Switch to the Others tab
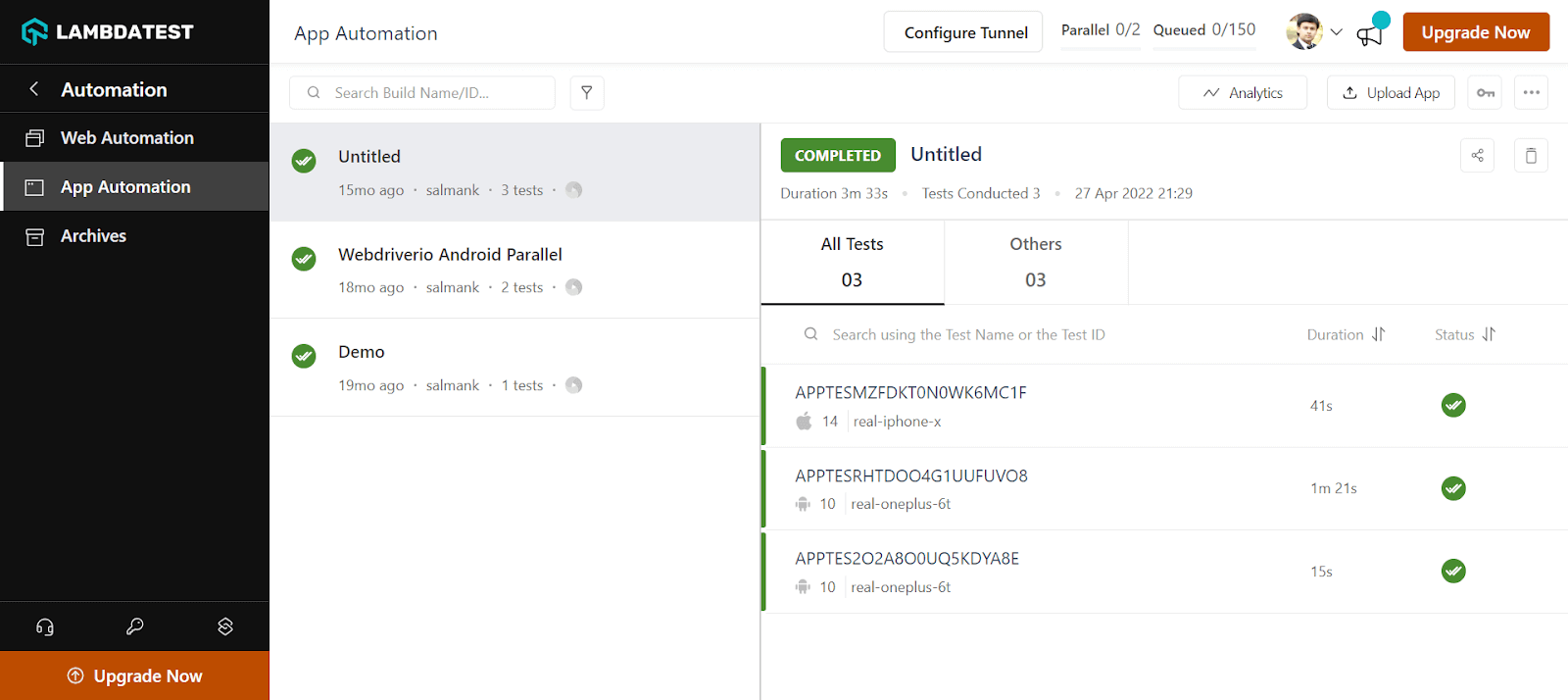The height and width of the screenshot is (700, 1568). pos(1036,263)
